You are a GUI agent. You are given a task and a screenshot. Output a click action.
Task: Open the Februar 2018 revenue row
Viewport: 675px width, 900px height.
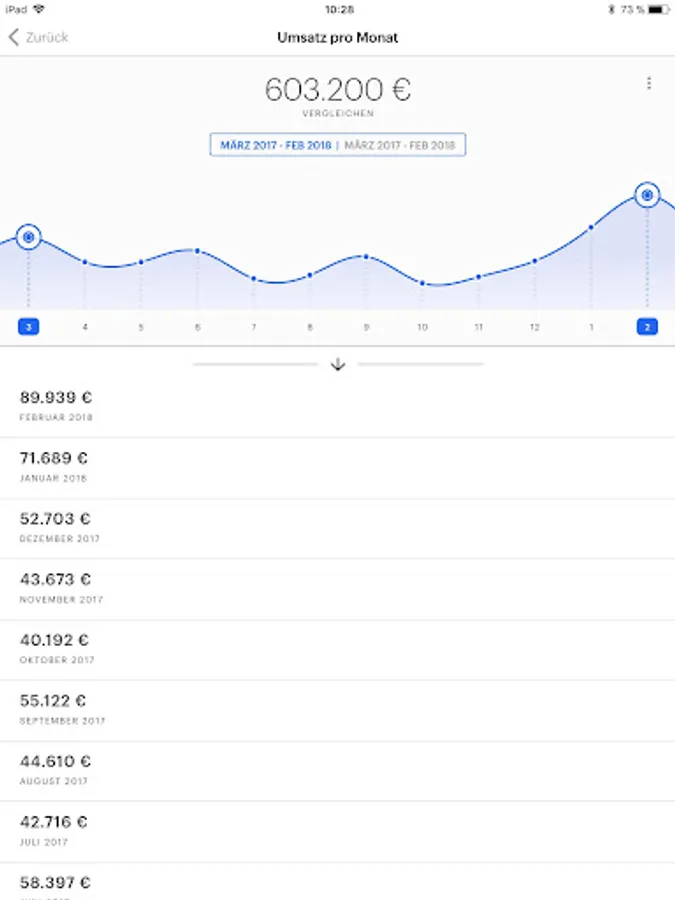337,406
